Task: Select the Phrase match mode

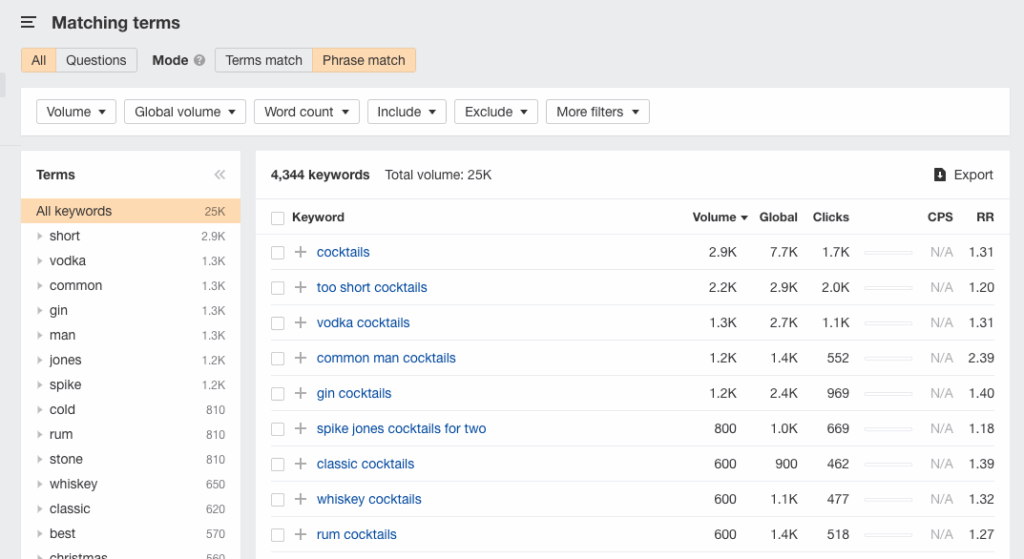Action: click(x=364, y=60)
